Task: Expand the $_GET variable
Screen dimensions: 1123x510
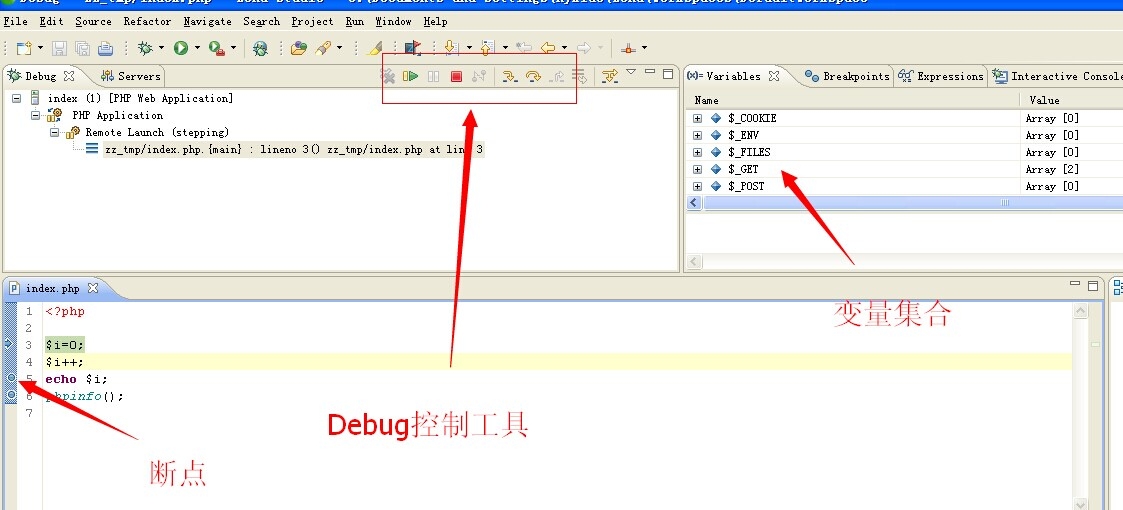Action: click(698, 170)
